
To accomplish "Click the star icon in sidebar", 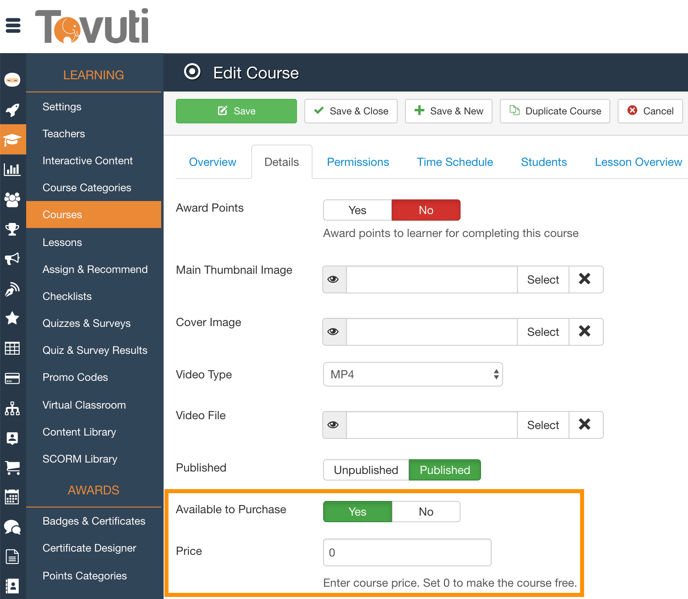I will [x=12, y=318].
